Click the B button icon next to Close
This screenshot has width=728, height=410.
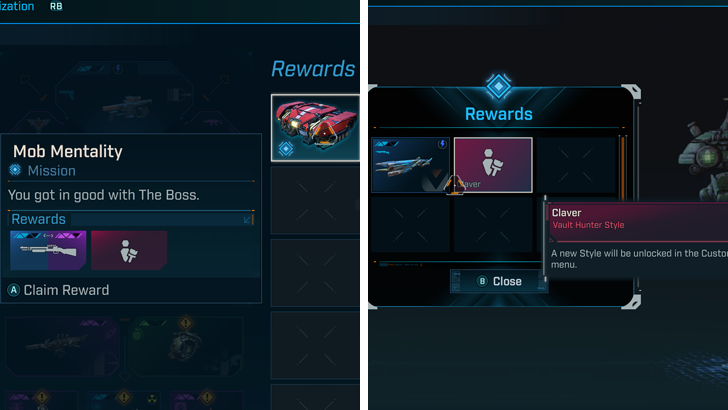click(482, 281)
